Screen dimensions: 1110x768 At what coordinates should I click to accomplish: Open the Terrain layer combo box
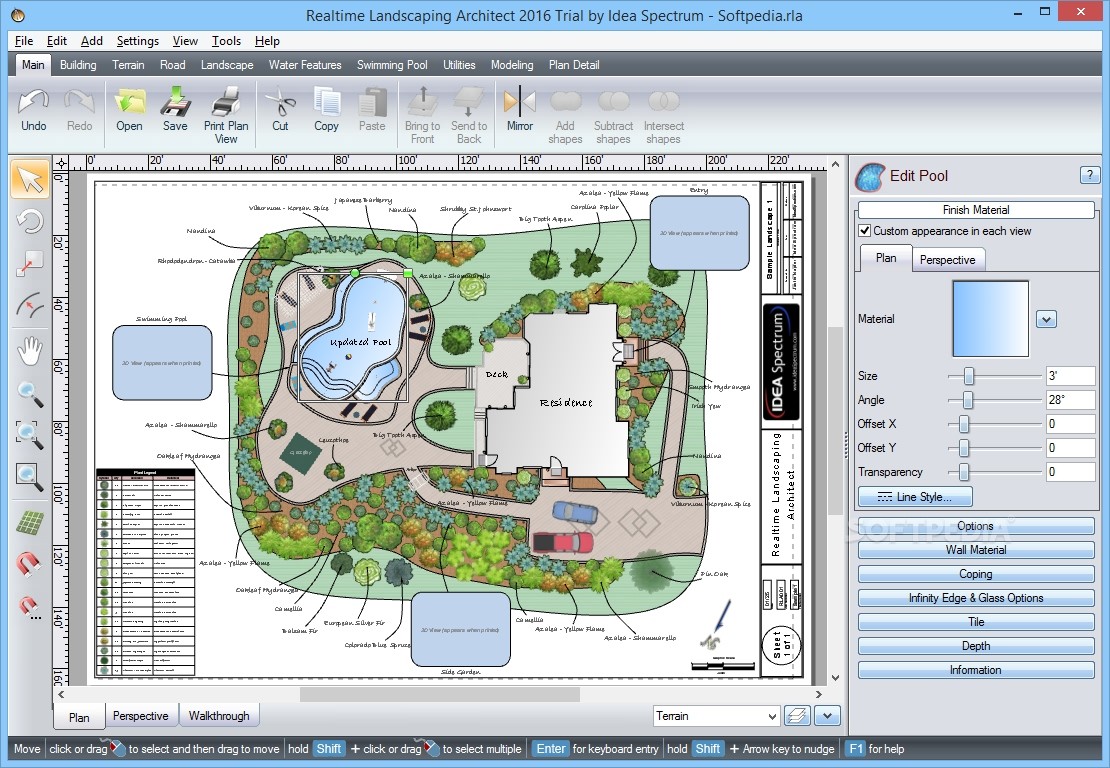[717, 716]
